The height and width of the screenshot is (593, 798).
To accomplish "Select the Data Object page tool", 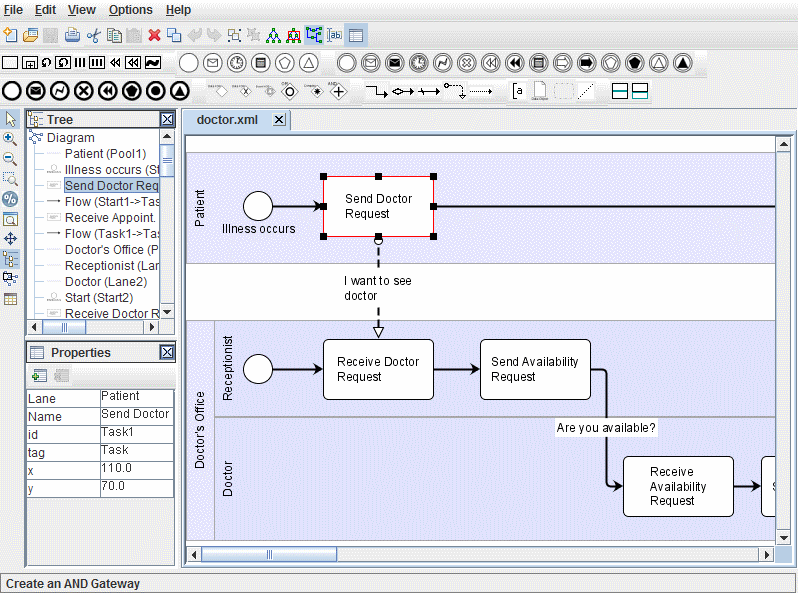I will (x=540, y=91).
